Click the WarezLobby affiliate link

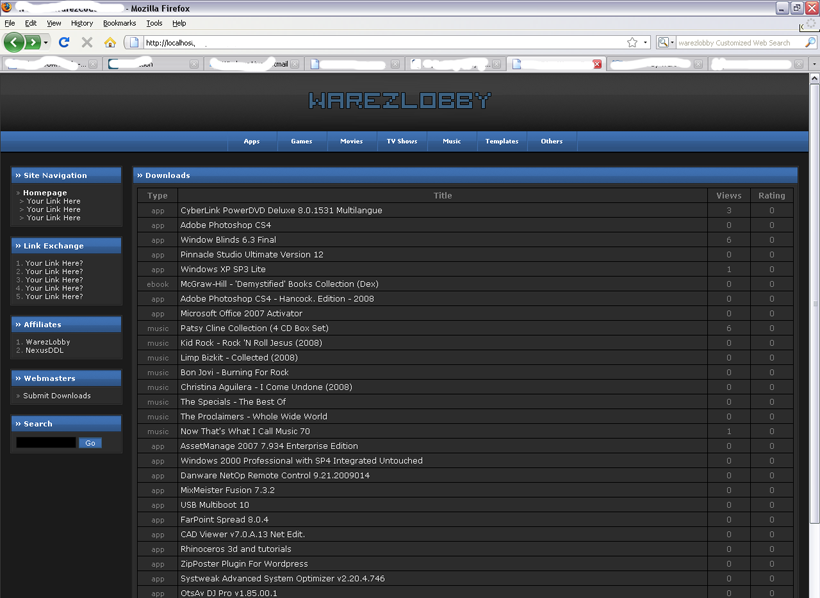[x=48, y=342]
